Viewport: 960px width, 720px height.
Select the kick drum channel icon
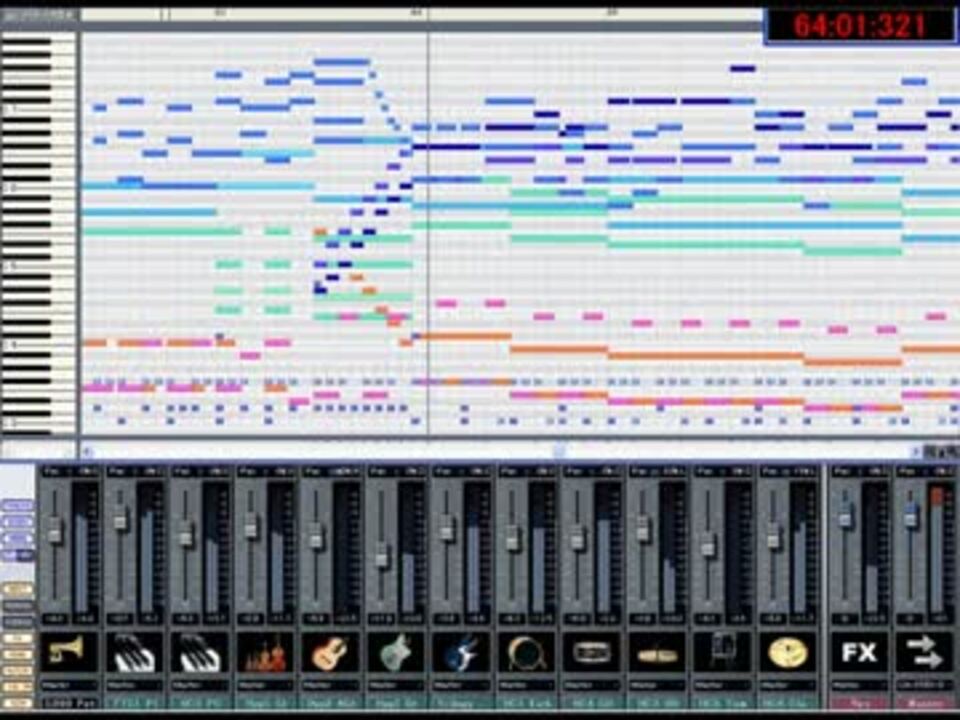click(x=527, y=652)
